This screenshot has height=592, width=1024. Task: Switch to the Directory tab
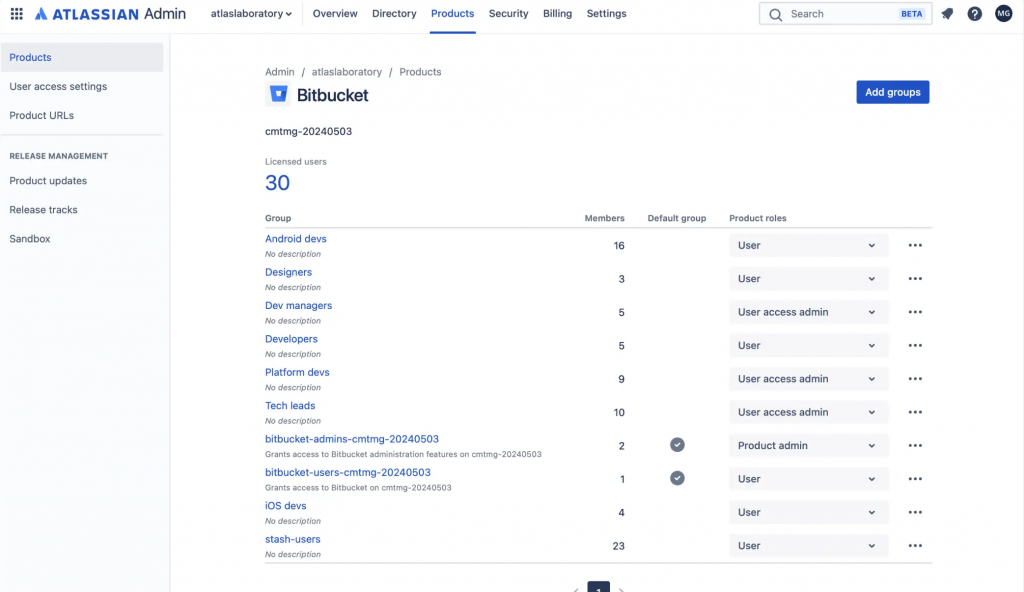(x=394, y=14)
